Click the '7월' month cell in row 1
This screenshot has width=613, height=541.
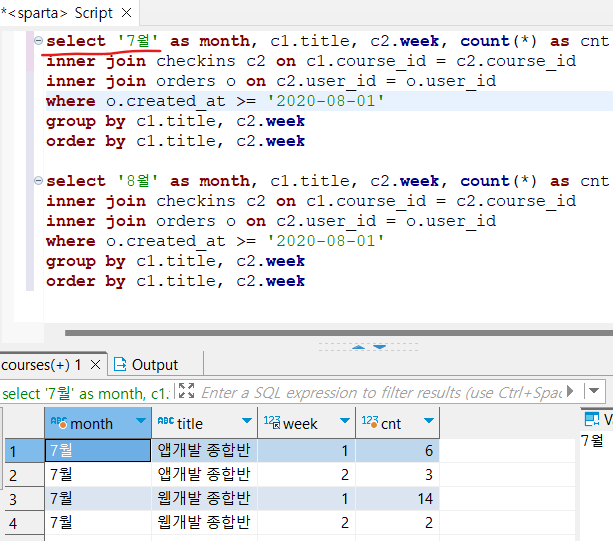(98, 450)
